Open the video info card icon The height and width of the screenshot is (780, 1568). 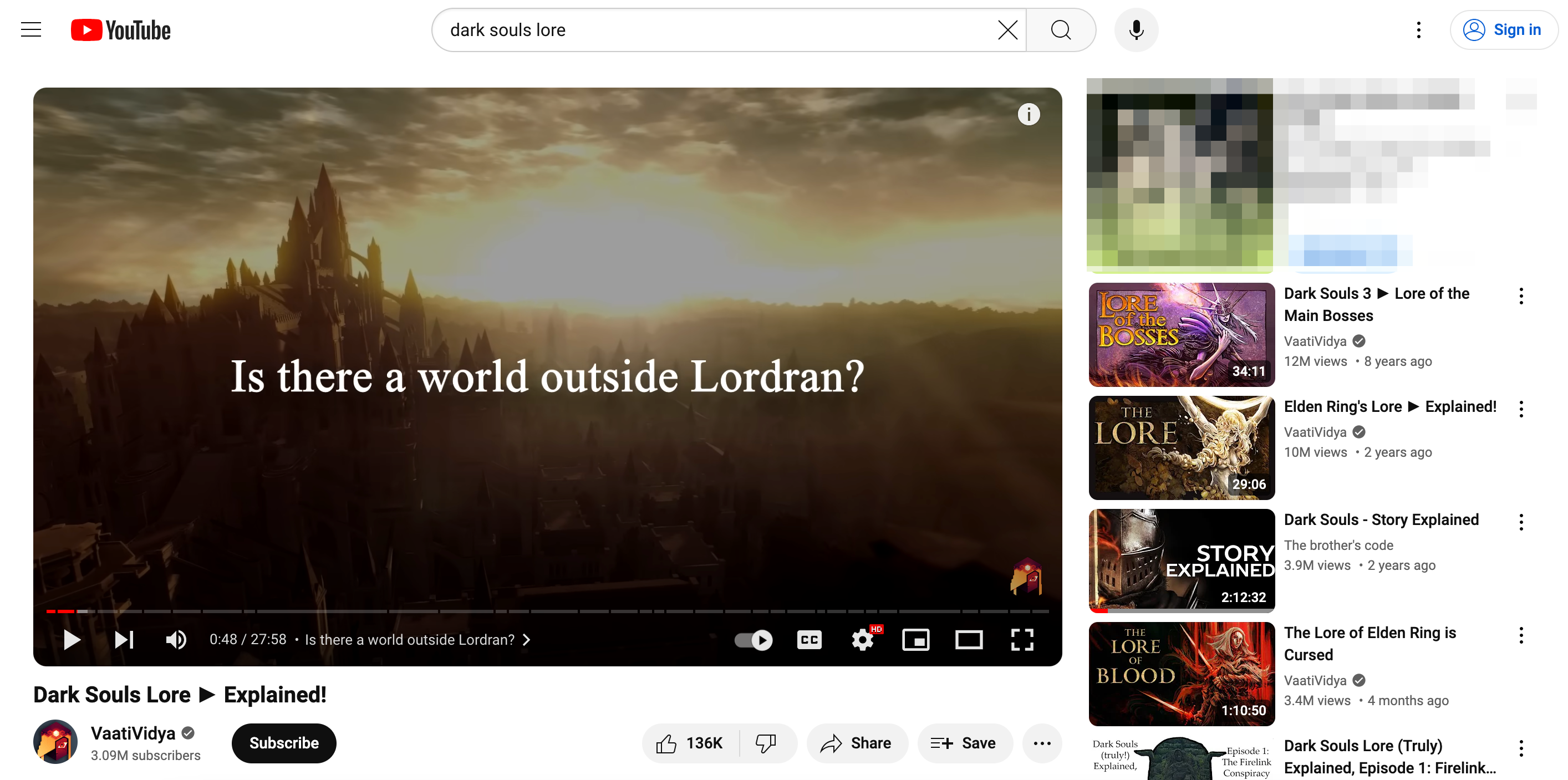1029,114
